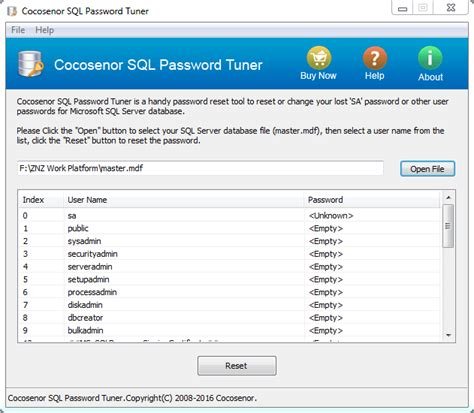Viewport: 474px width, 413px height.
Task: Click the scroll down arrow of the user list
Action: pyautogui.click(x=448, y=335)
